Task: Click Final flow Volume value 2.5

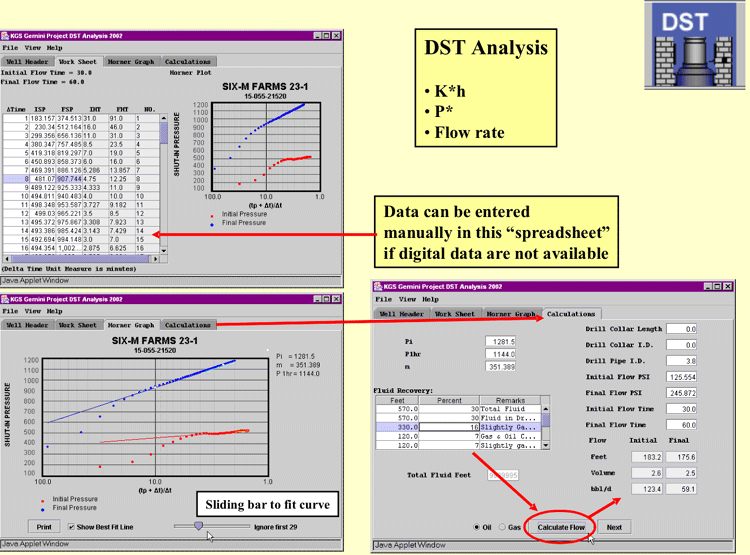Action: point(681,473)
